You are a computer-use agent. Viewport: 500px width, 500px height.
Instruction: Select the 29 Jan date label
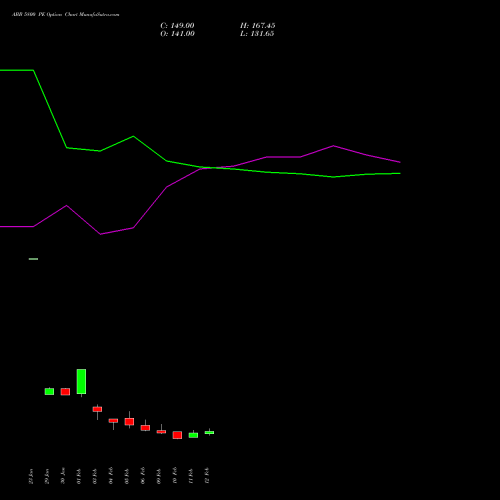[47, 476]
